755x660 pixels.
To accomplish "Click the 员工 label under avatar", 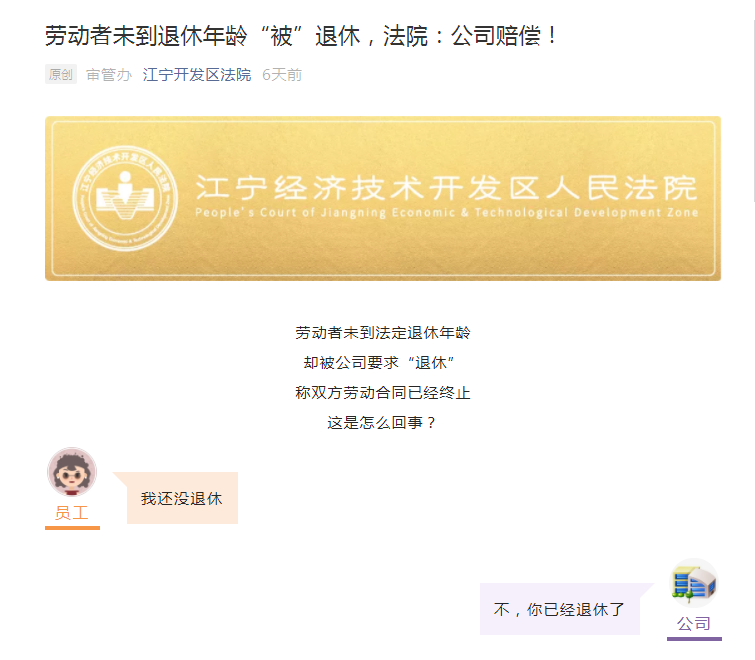I will coord(72,513).
